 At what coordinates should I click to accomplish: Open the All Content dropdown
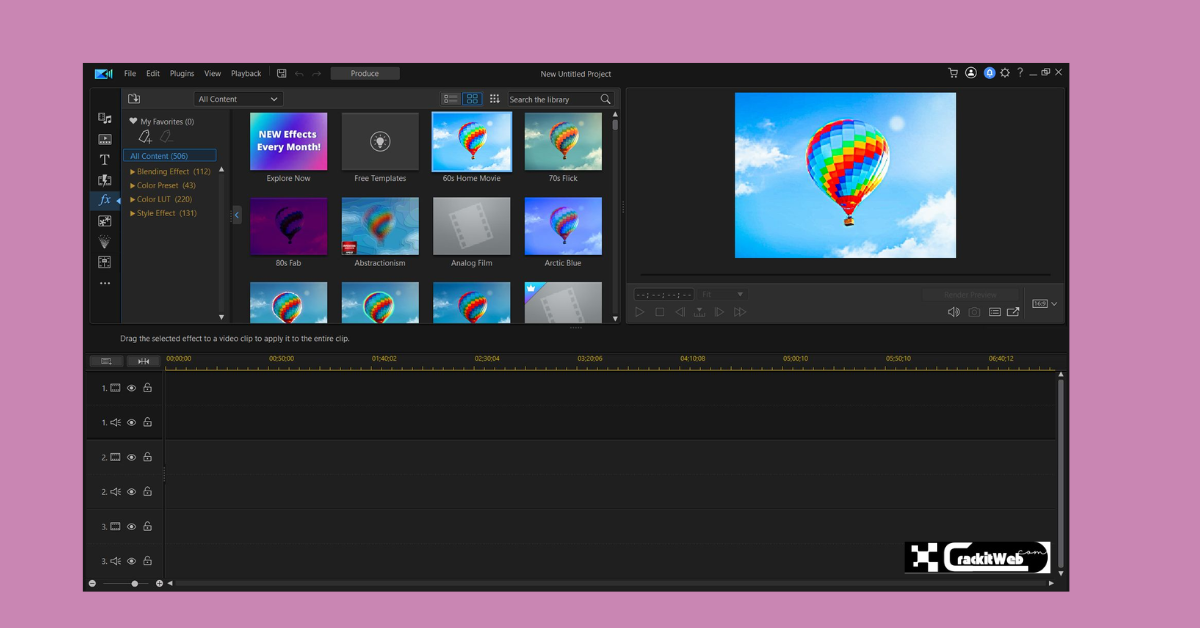point(237,98)
